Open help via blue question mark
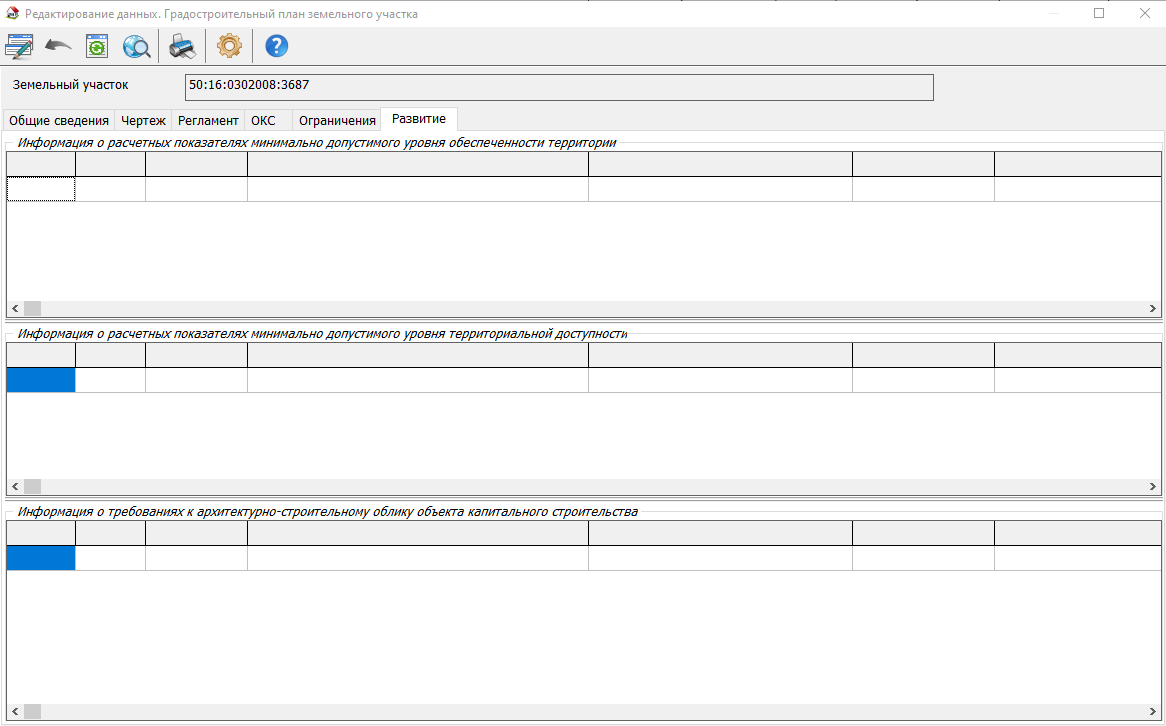This screenshot has height=726, width=1166. (x=276, y=46)
